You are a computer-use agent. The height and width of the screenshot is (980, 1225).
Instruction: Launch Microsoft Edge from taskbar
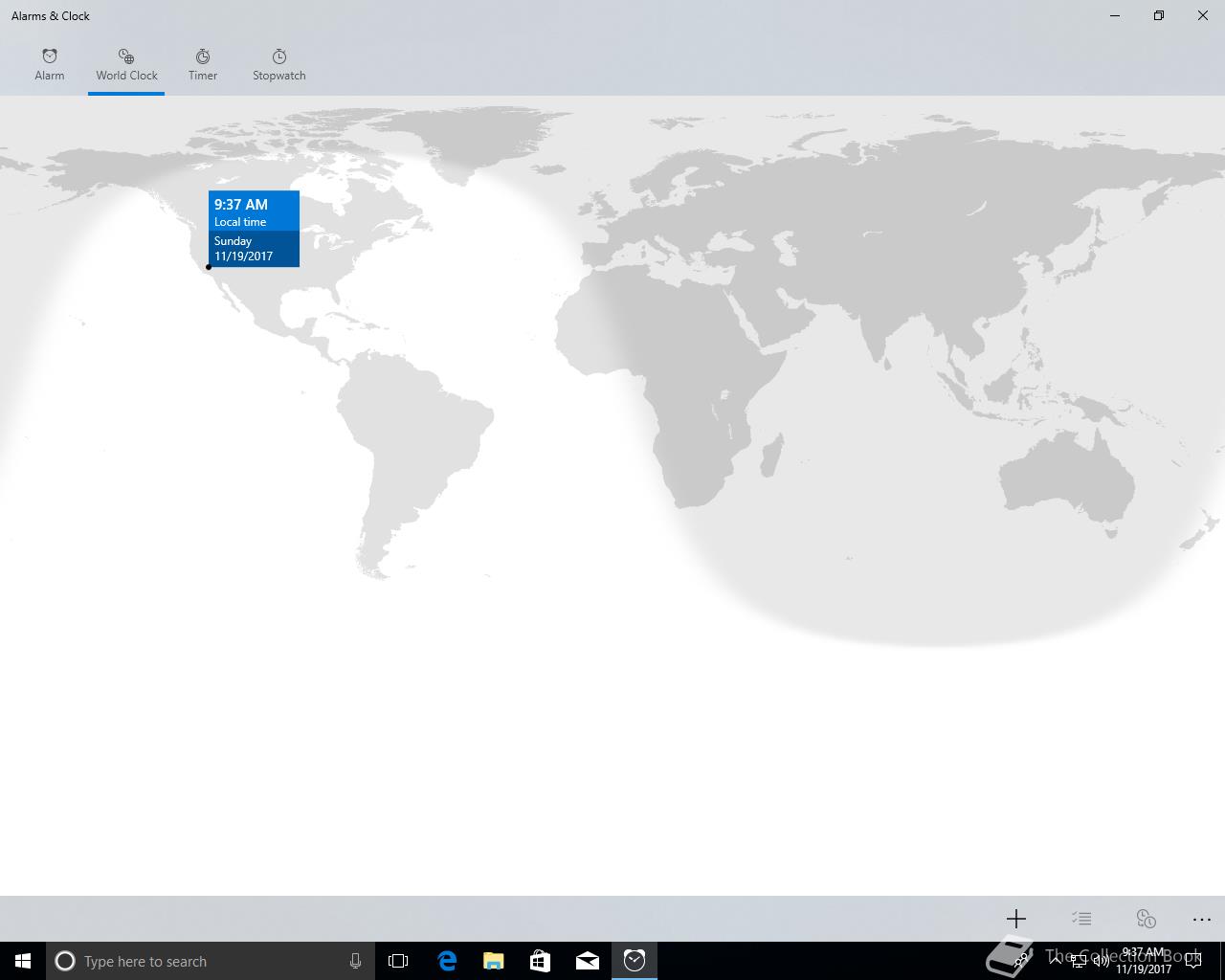447,961
